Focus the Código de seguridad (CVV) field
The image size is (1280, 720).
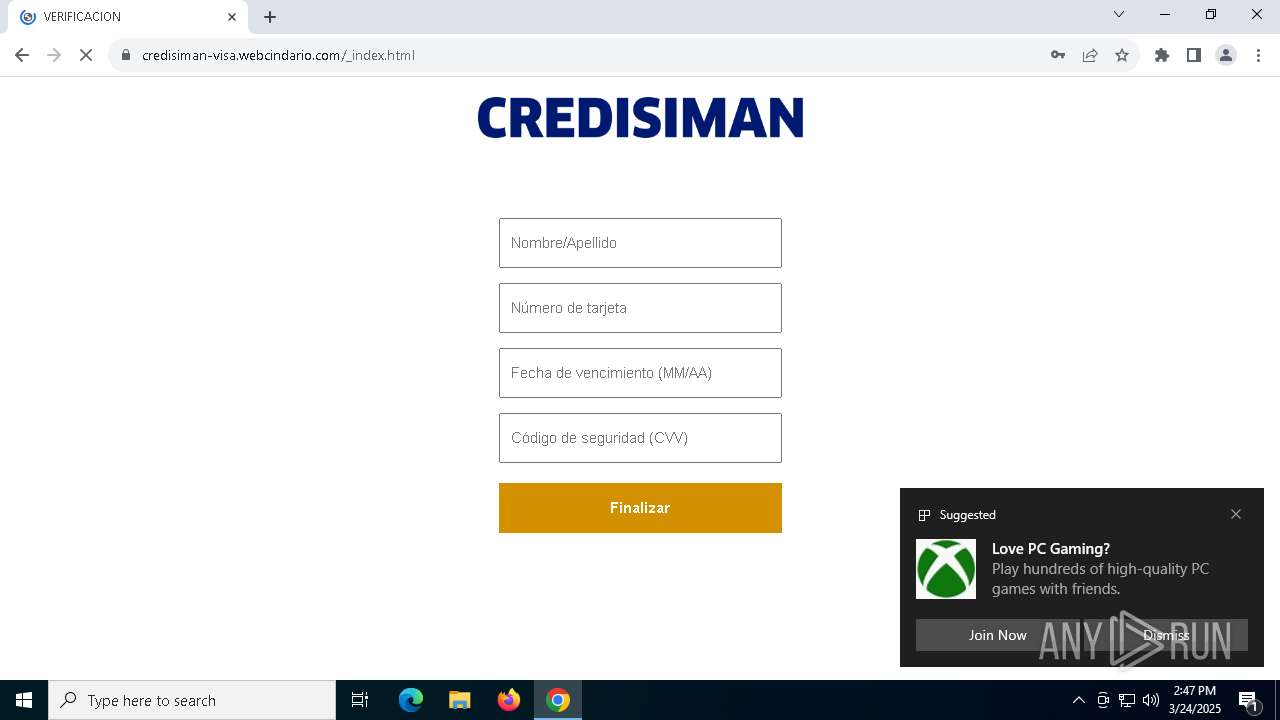640,438
